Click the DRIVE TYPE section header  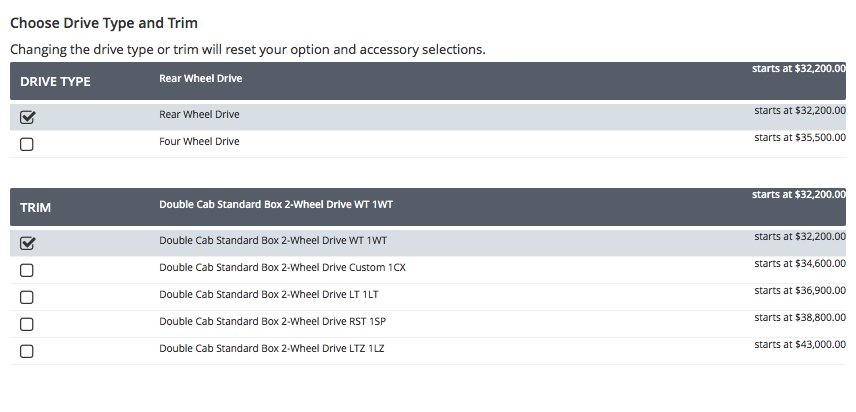point(55,82)
